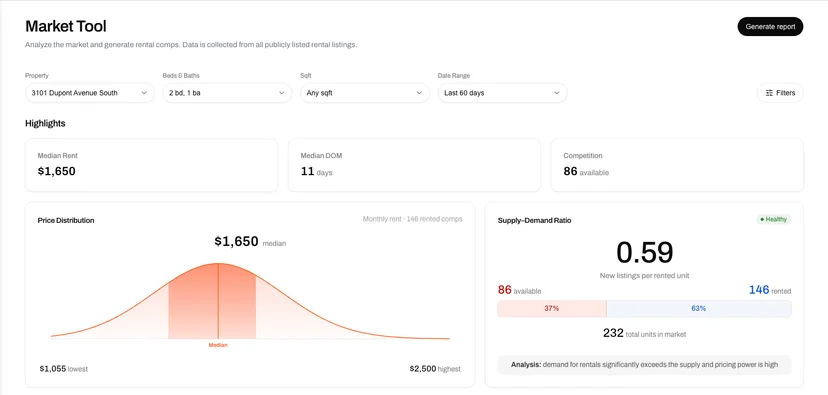Viewport: 828px width, 395px height.
Task: Click the blue 63% rented bar segment
Action: (x=699, y=308)
